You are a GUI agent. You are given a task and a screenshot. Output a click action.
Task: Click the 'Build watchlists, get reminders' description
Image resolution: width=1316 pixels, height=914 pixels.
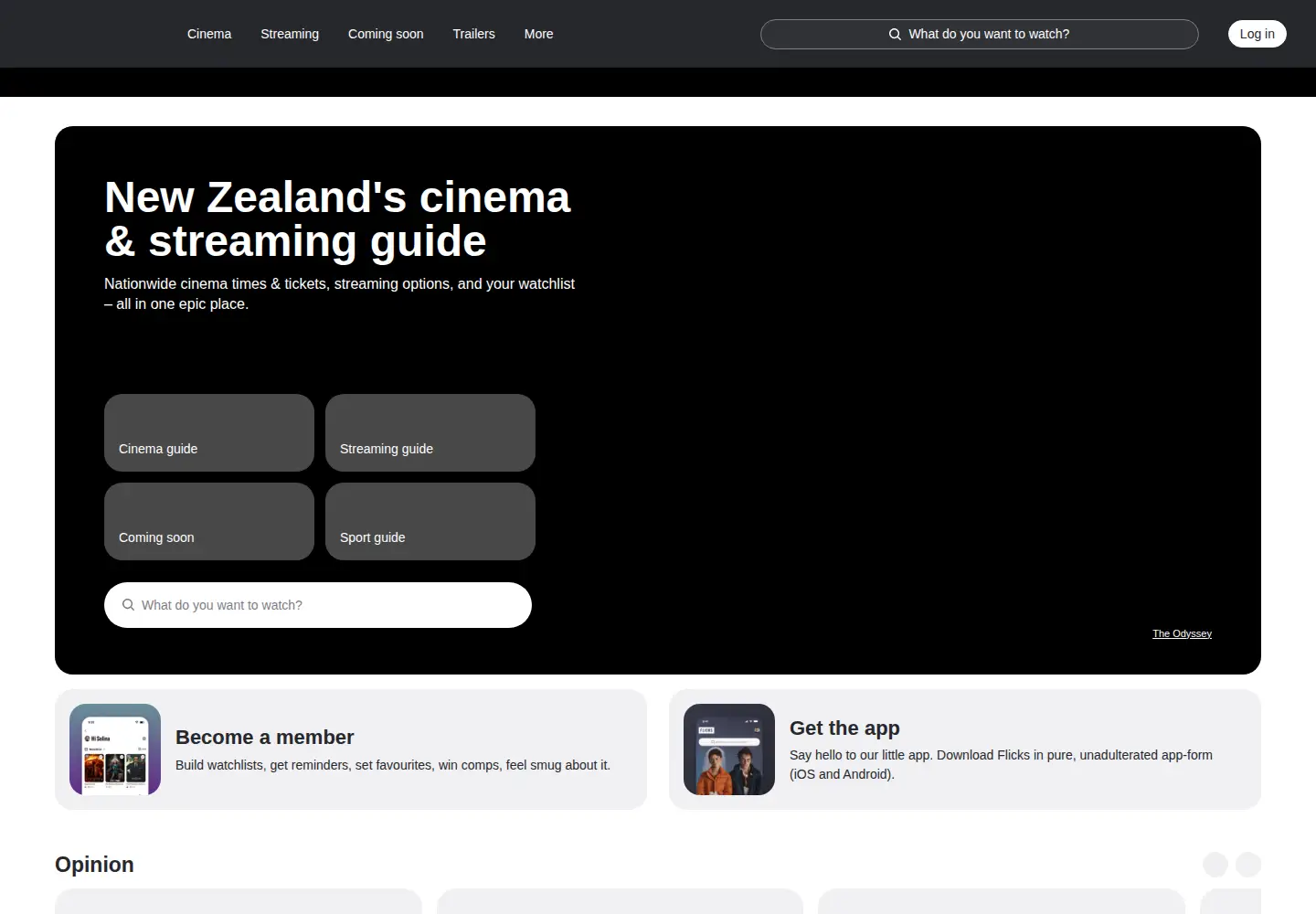(x=393, y=765)
